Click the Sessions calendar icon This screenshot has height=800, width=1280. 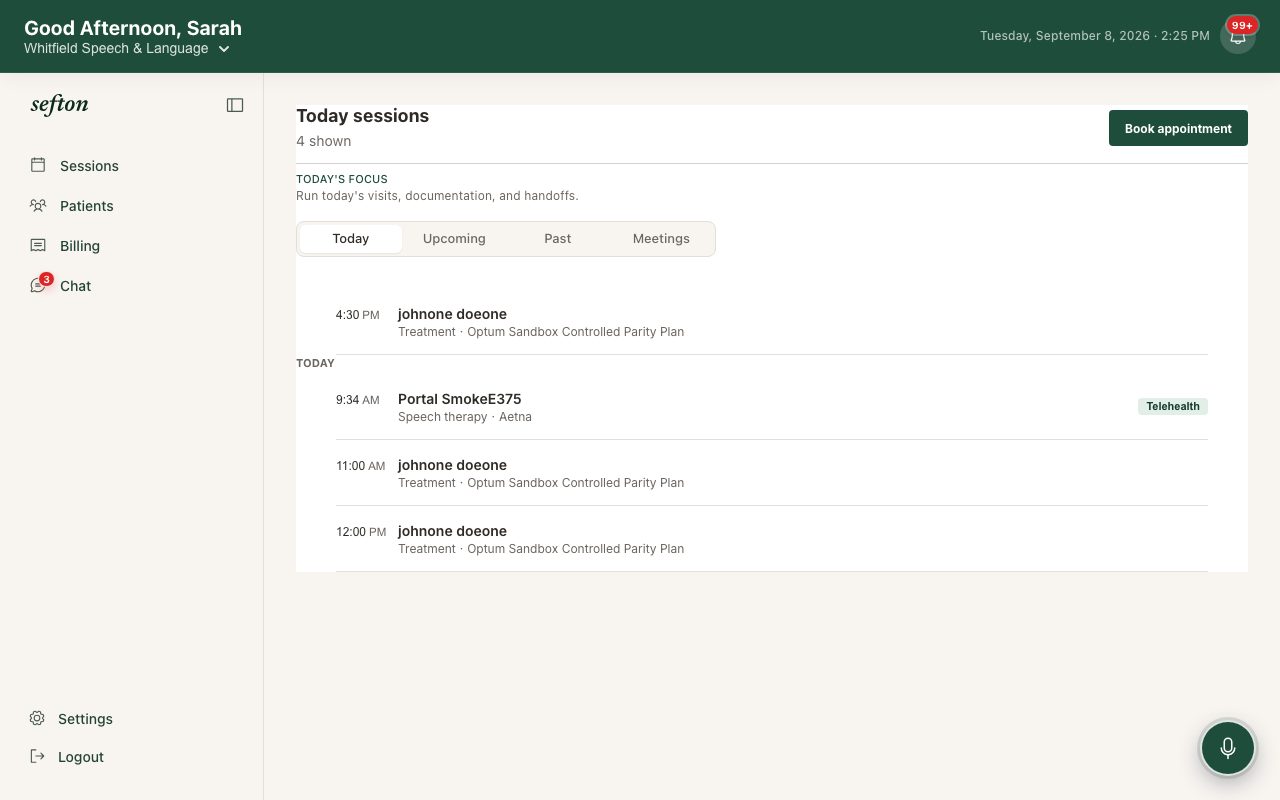click(38, 165)
